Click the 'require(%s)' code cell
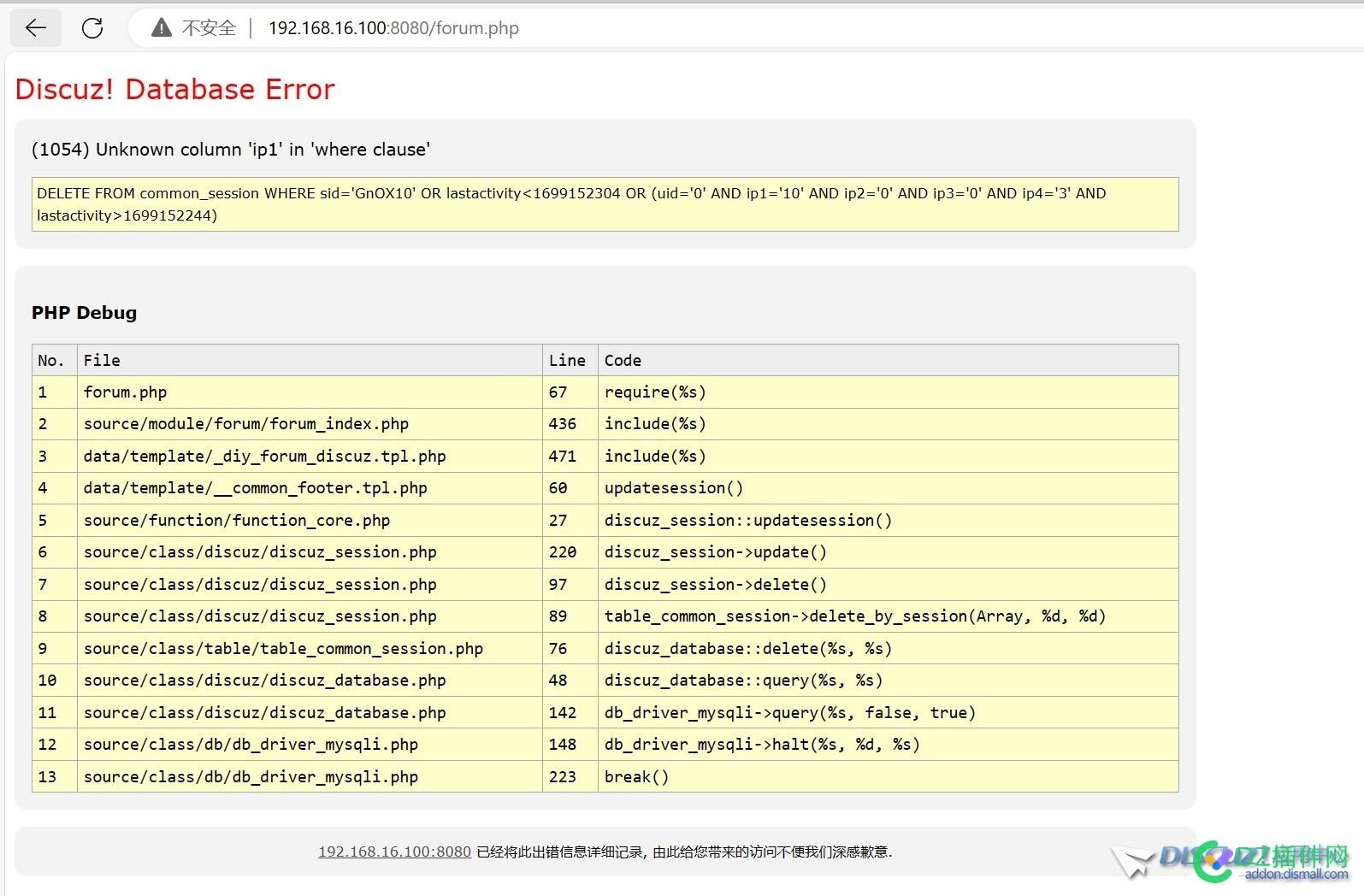 click(x=888, y=392)
